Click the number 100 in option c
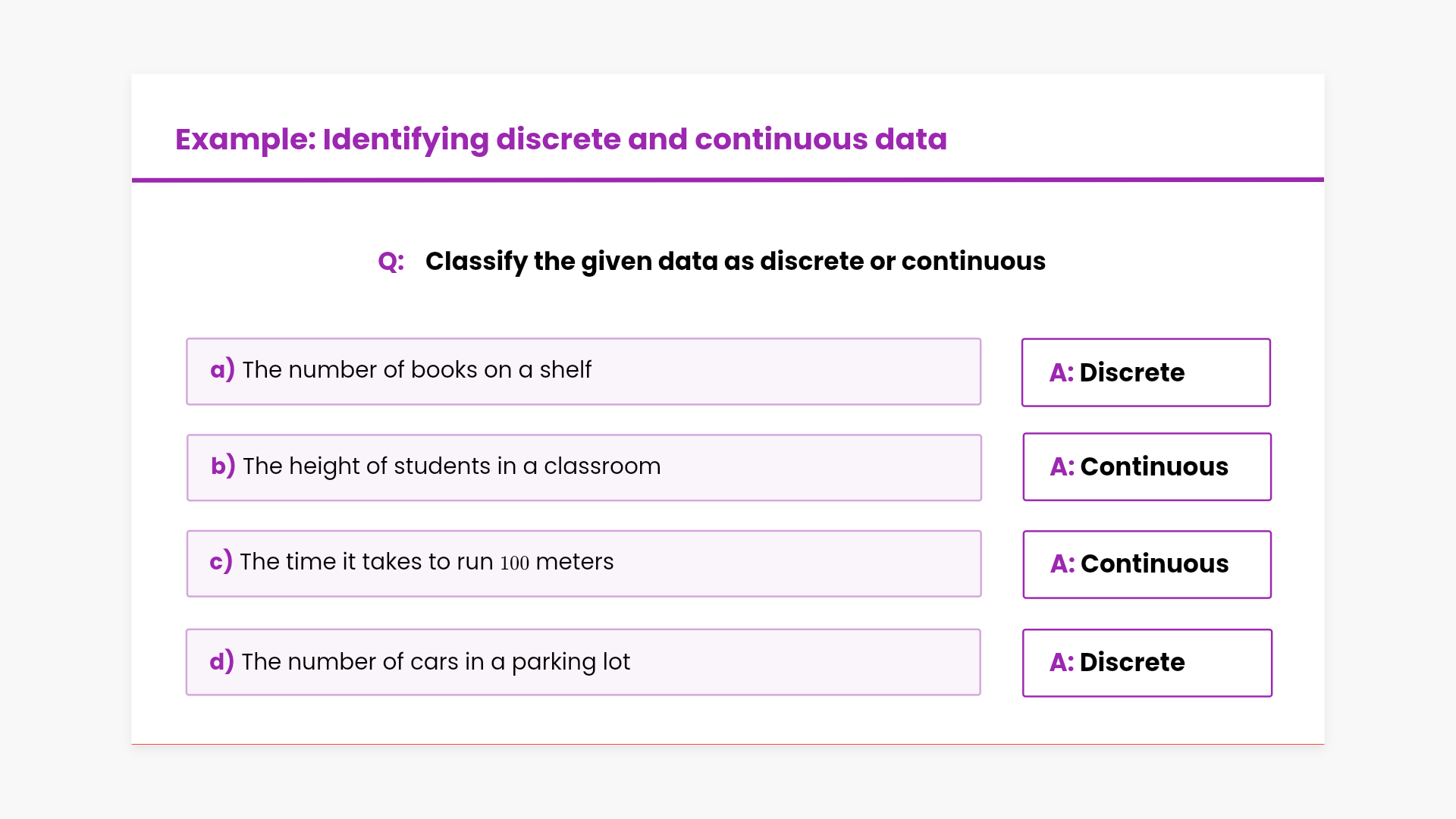 click(x=514, y=563)
